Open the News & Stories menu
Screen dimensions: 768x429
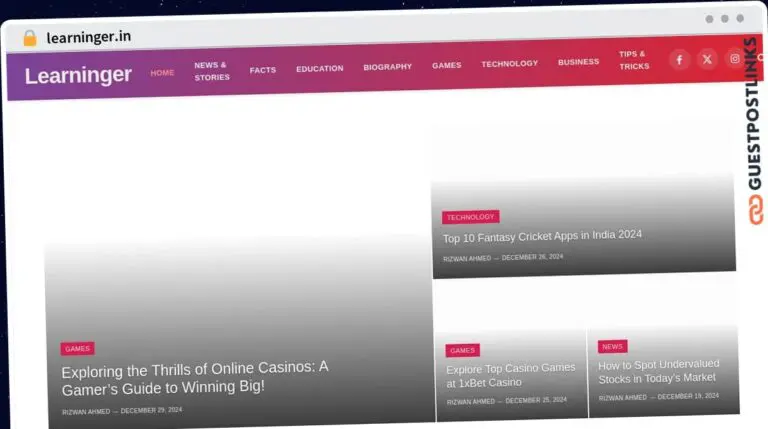(x=212, y=71)
